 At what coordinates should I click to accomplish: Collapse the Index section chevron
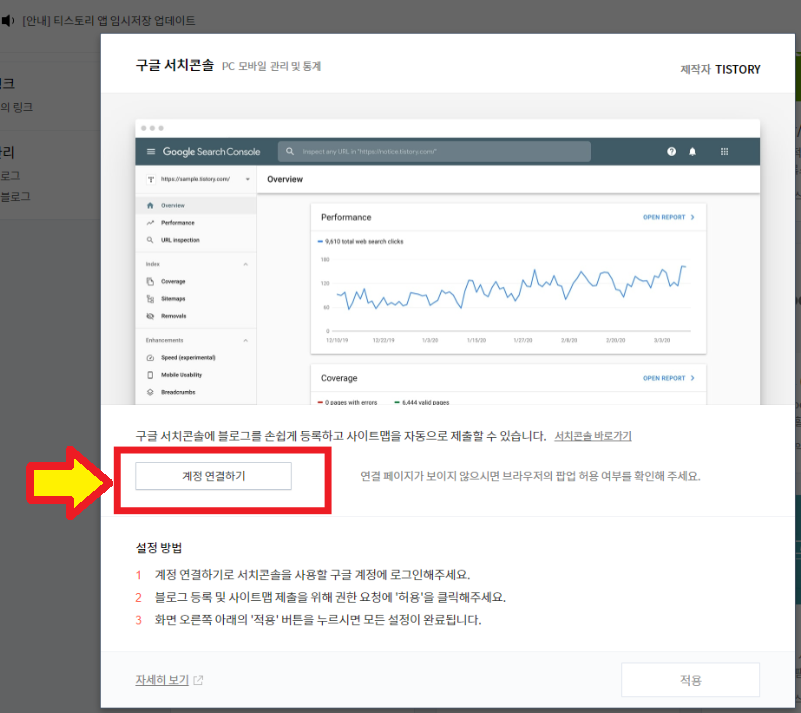245,264
